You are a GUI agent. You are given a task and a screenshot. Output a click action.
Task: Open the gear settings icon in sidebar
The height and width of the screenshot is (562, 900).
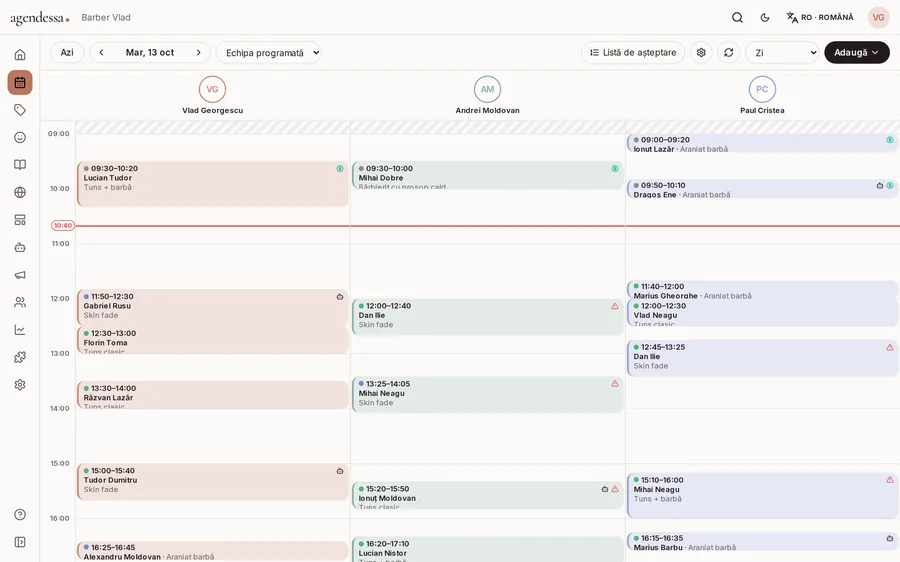coord(20,385)
